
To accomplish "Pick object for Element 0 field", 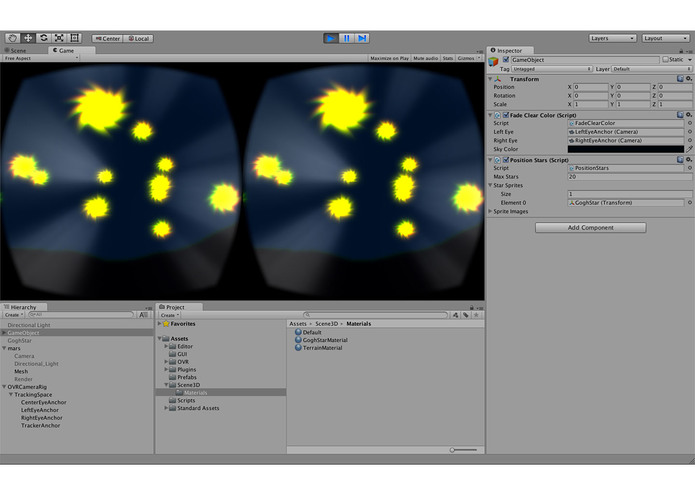I will pos(689,202).
